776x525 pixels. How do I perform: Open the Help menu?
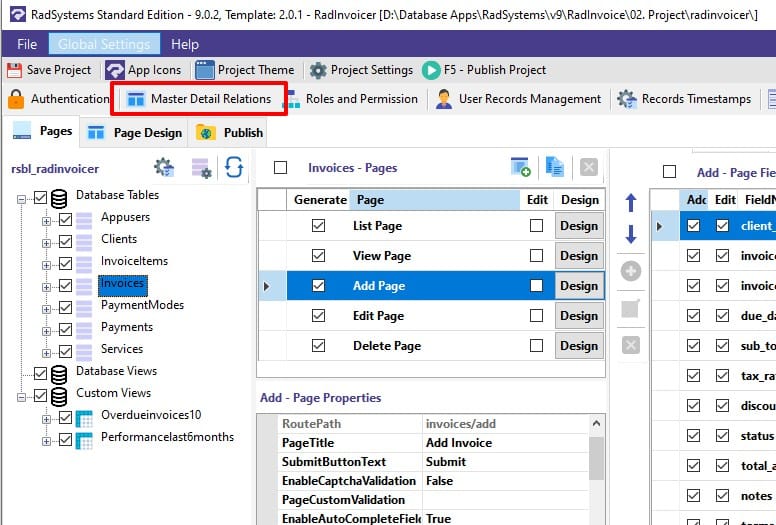[185, 45]
